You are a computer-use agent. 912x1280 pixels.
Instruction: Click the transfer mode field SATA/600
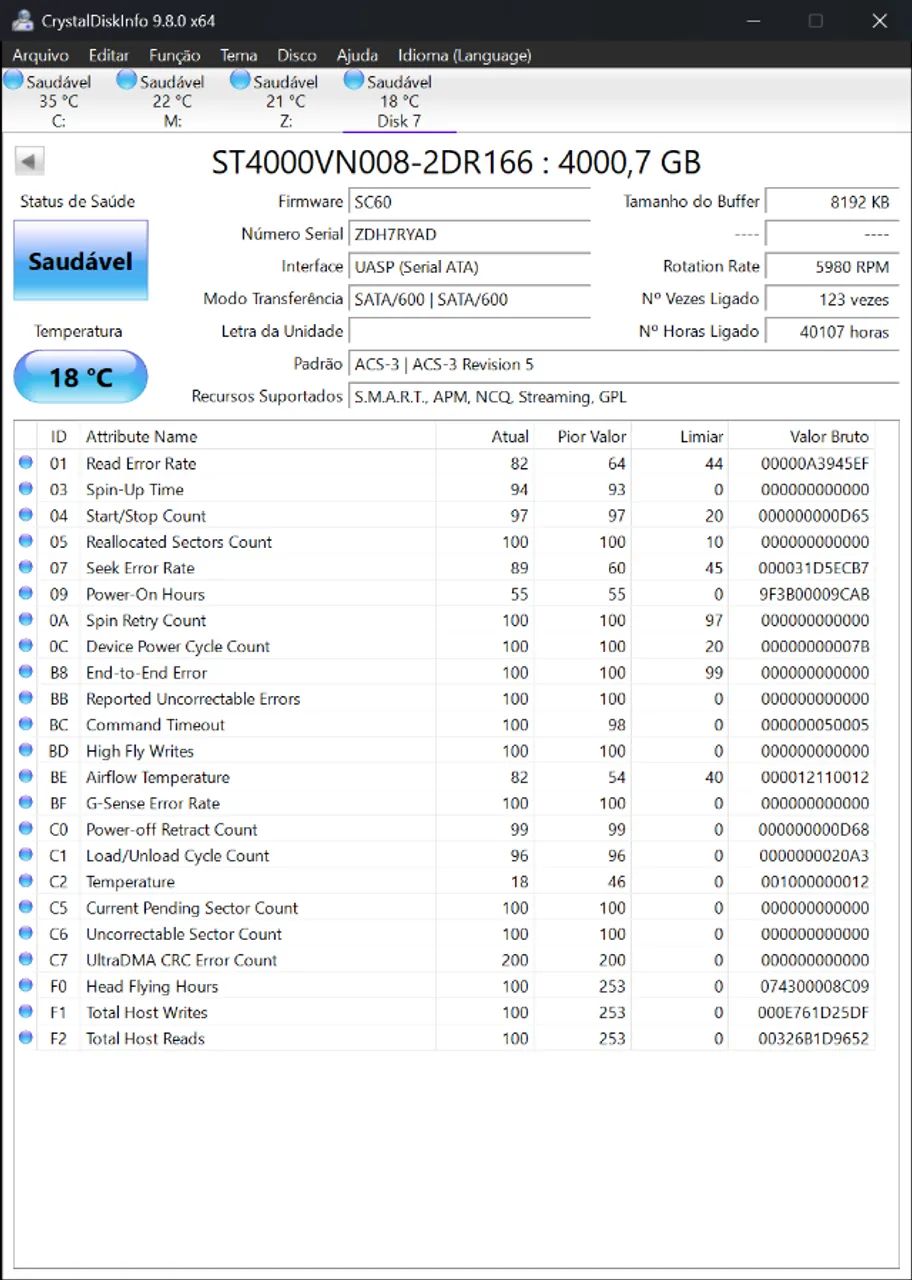tap(469, 299)
